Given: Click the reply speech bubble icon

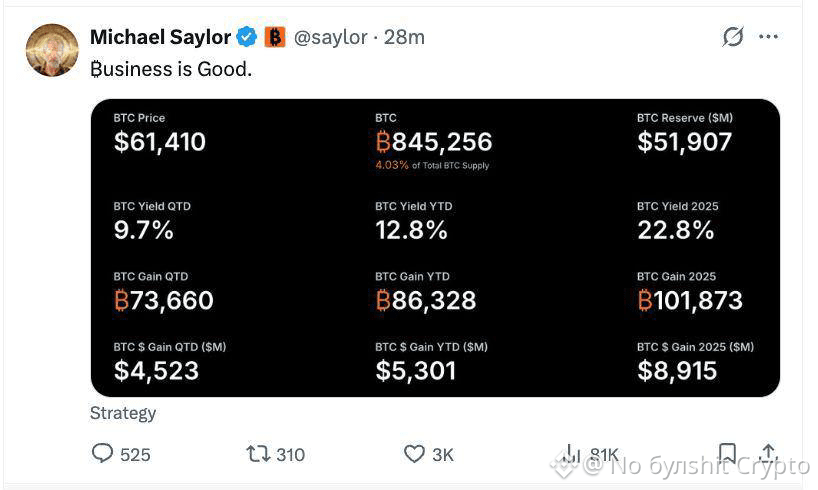Looking at the screenshot, I should [x=102, y=453].
